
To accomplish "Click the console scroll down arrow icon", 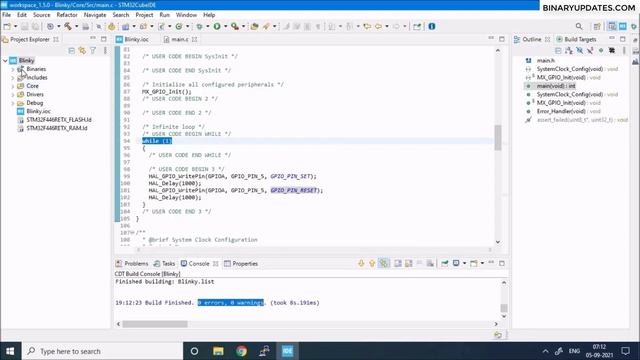I will click(361, 264).
